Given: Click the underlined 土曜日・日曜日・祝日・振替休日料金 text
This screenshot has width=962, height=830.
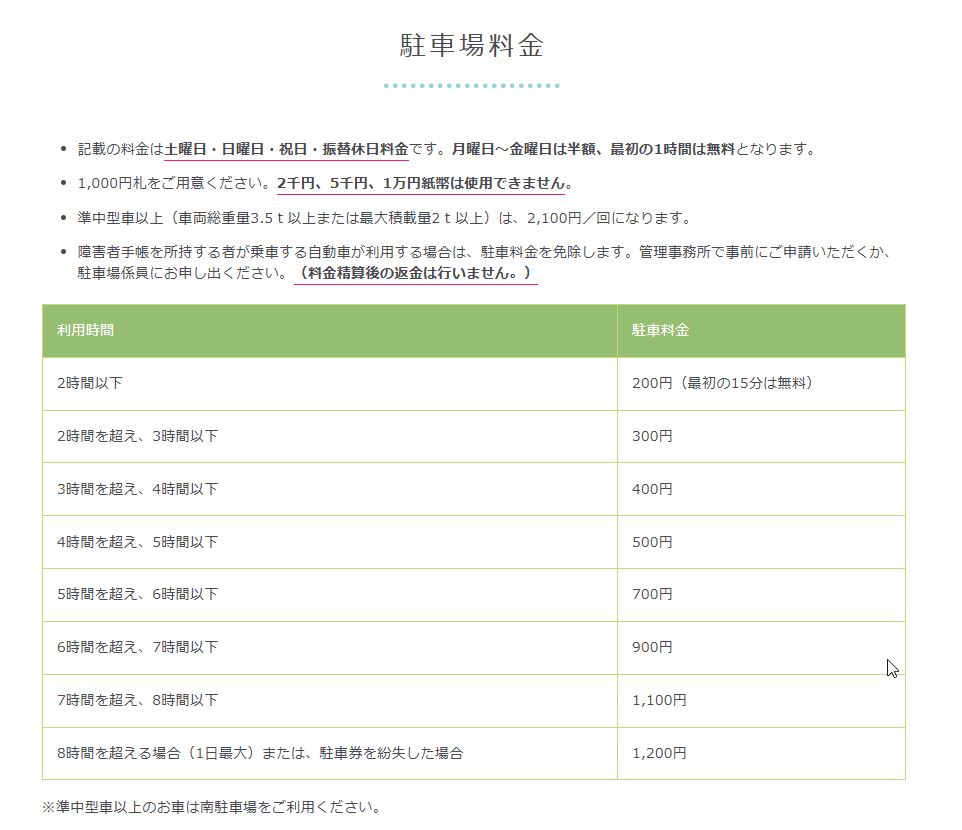Looking at the screenshot, I should tap(286, 149).
